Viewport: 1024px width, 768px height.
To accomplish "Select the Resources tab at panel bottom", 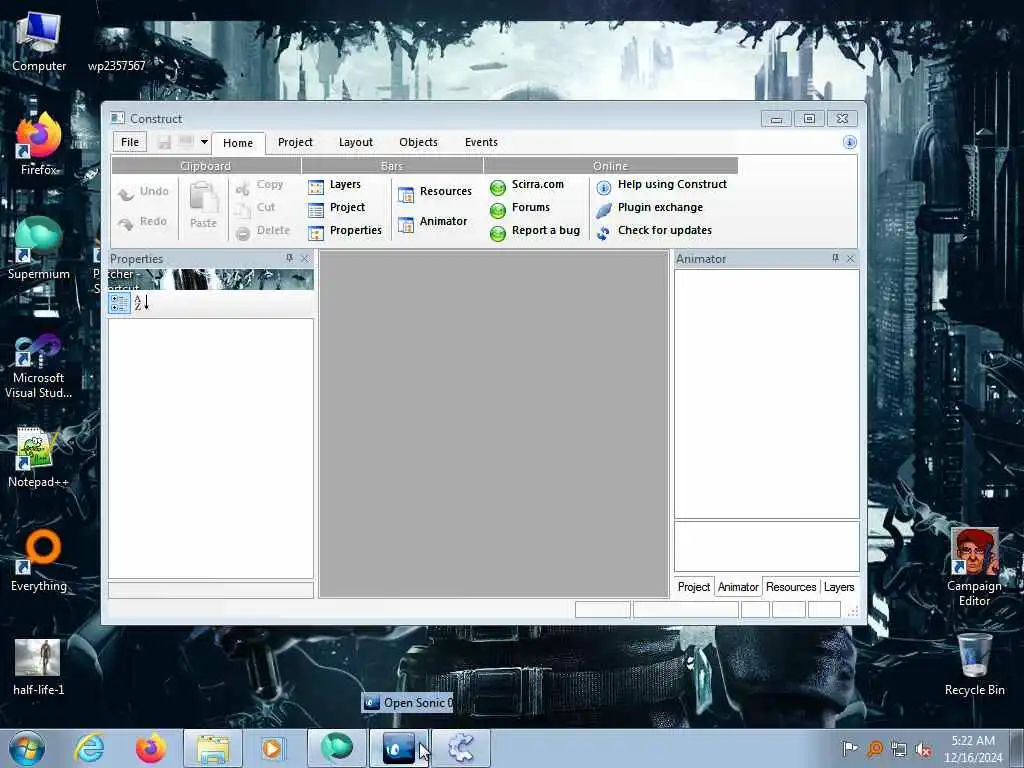I will pos(791,587).
